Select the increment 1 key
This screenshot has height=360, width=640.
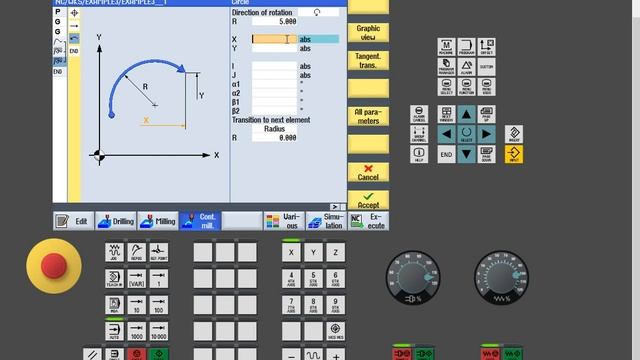158,279
